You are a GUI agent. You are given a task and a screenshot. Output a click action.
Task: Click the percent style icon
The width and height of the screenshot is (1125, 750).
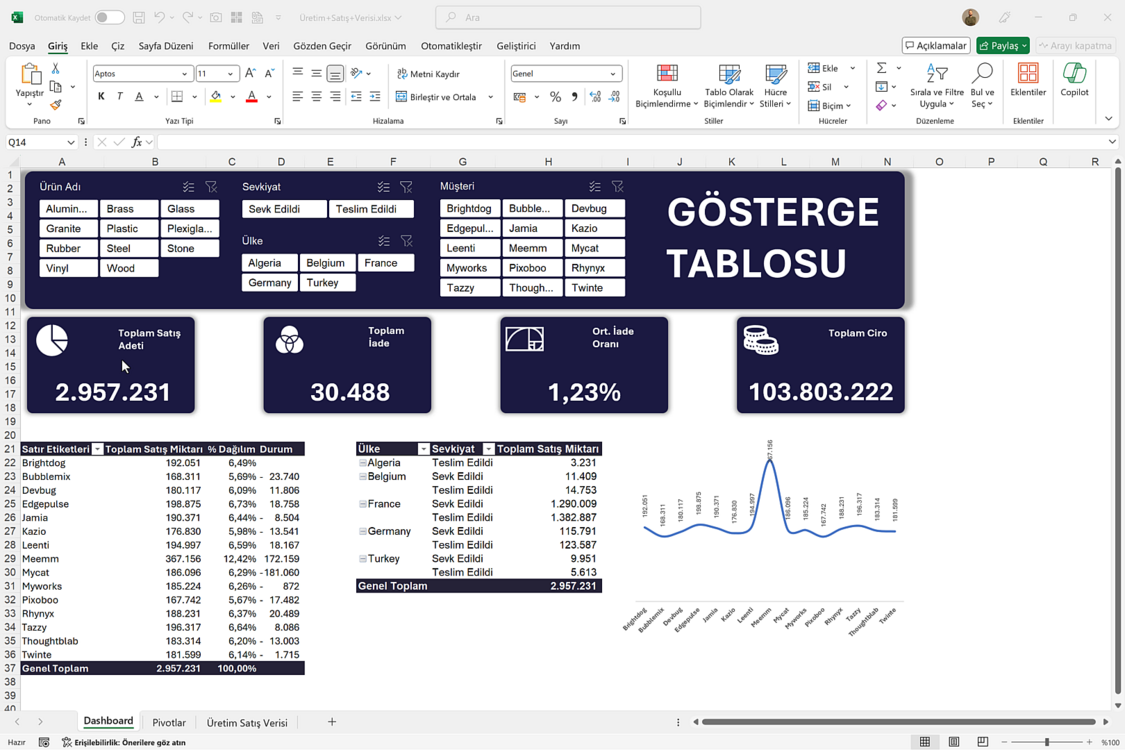[x=555, y=96]
